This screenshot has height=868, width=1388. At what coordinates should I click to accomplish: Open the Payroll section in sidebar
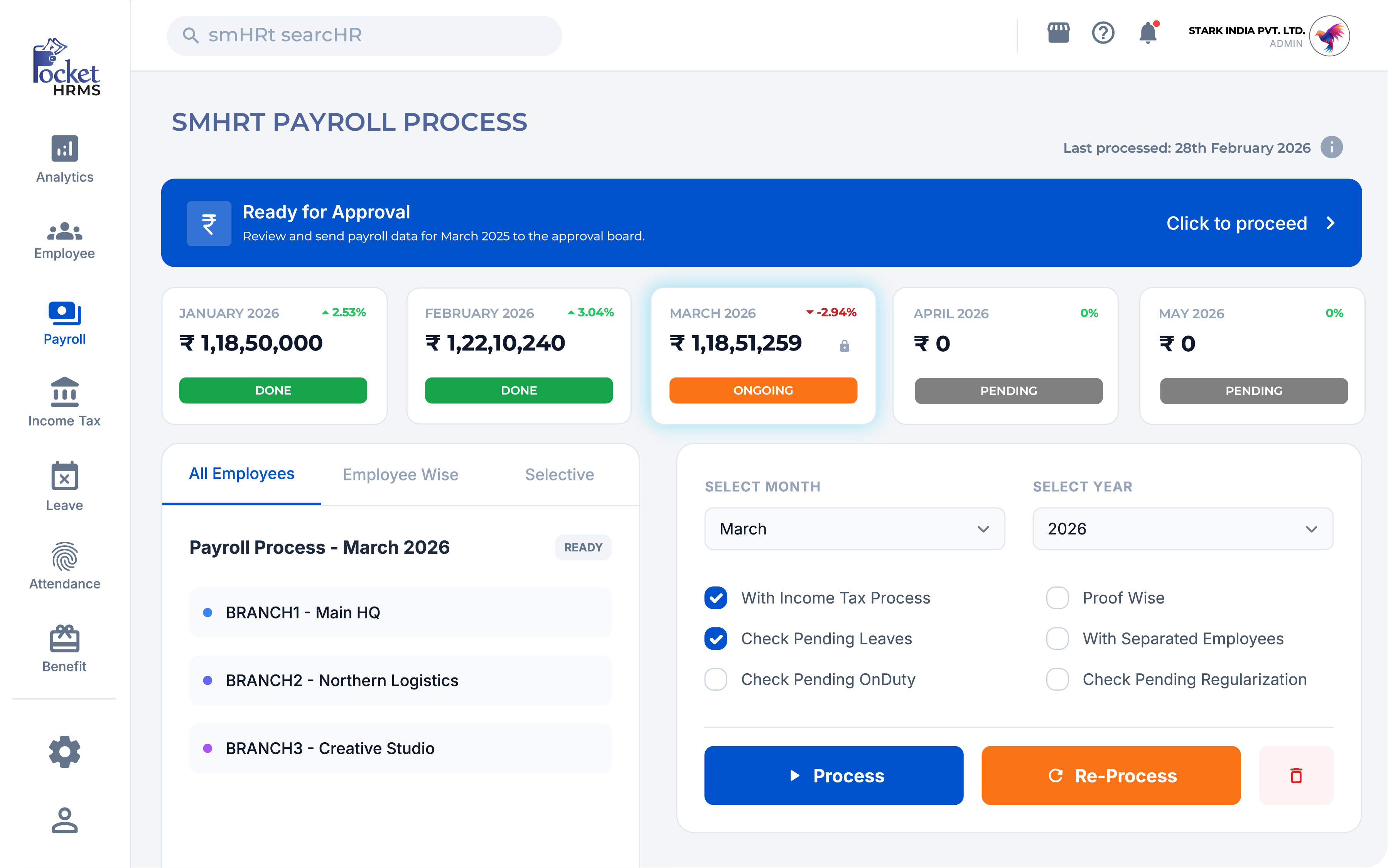(64, 323)
